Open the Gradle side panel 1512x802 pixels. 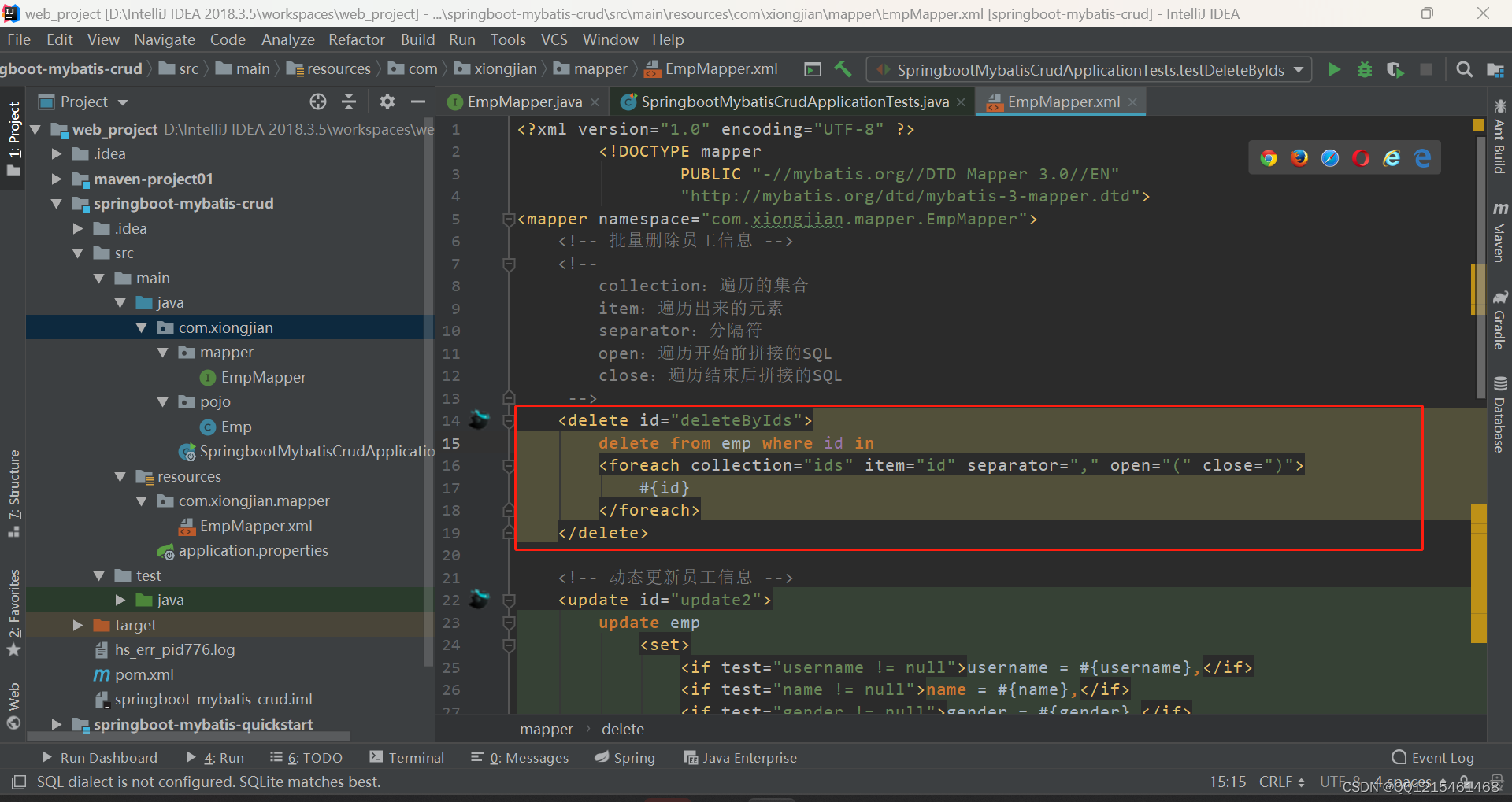(1499, 320)
